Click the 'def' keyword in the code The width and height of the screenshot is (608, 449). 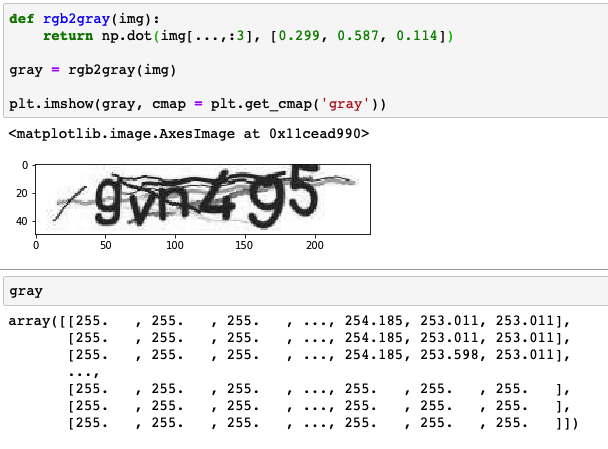point(21,19)
